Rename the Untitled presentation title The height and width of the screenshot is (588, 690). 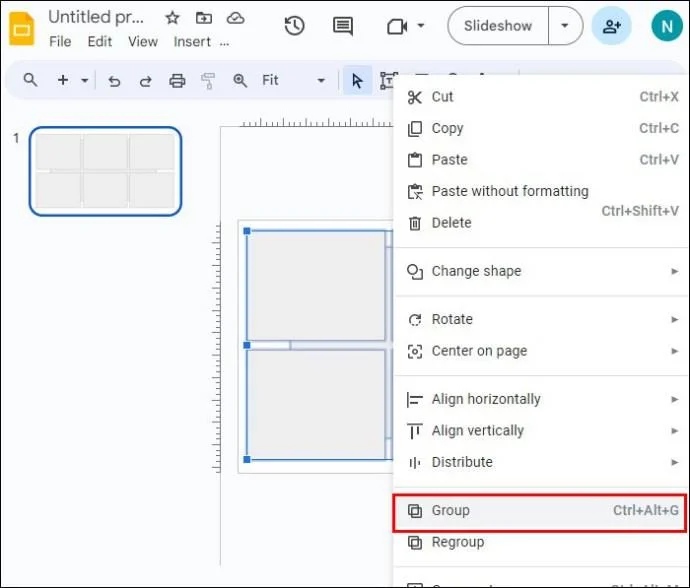(x=96, y=17)
